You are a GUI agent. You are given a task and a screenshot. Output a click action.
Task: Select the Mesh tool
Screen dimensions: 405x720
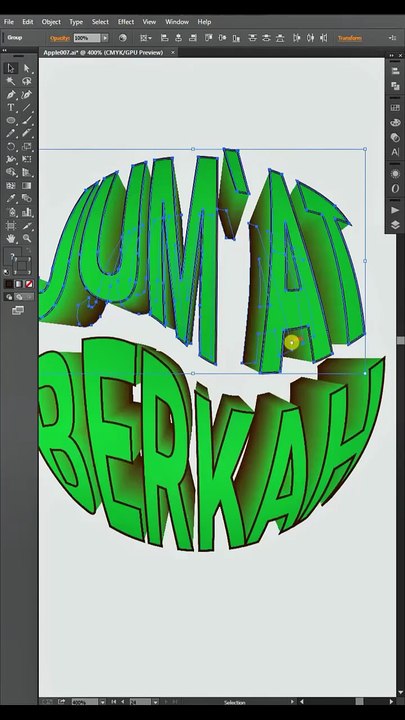[x=11, y=186]
